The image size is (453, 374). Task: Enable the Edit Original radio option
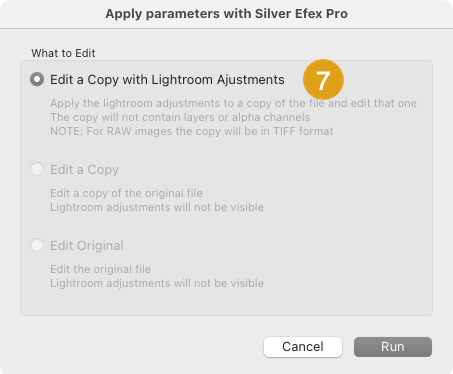[37, 245]
